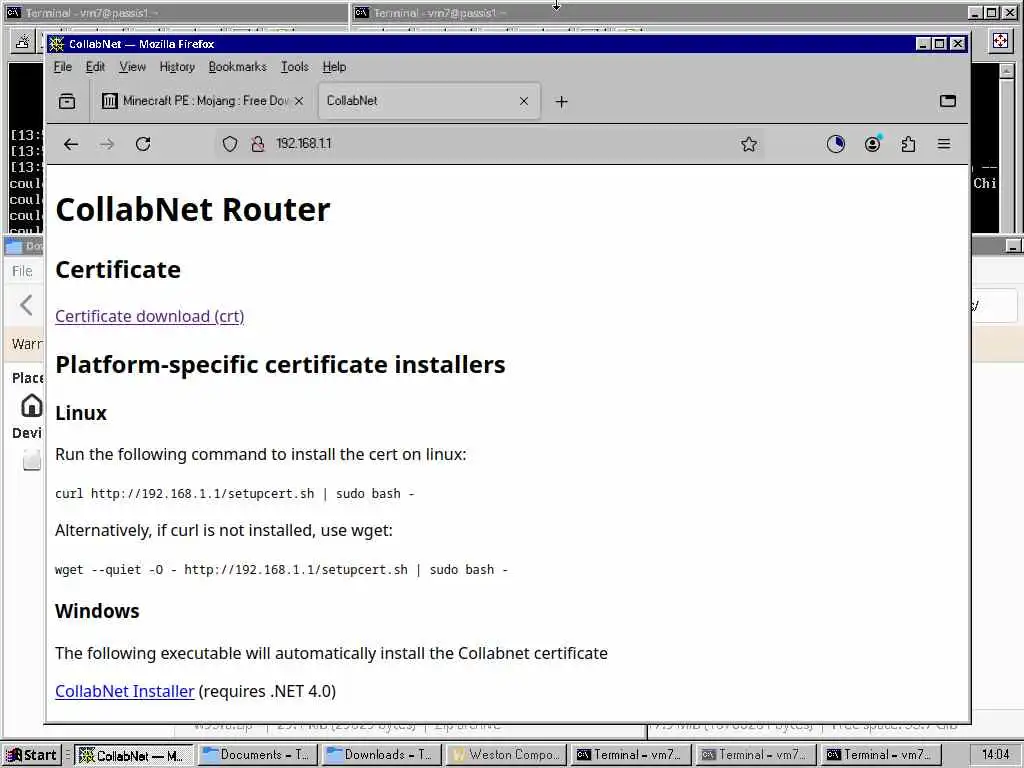
Task: Open the Bookmarks menu
Action: (x=238, y=67)
